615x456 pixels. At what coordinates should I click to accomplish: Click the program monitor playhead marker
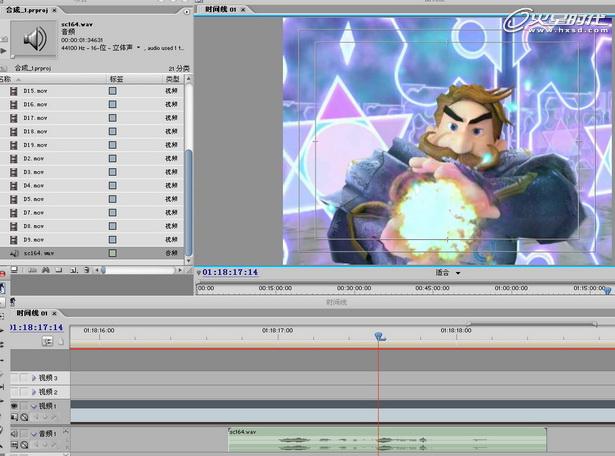(x=608, y=291)
